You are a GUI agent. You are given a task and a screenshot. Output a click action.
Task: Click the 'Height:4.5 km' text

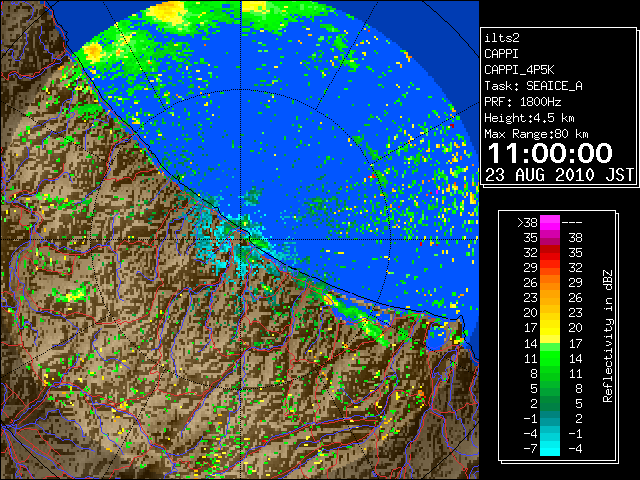[529, 118]
